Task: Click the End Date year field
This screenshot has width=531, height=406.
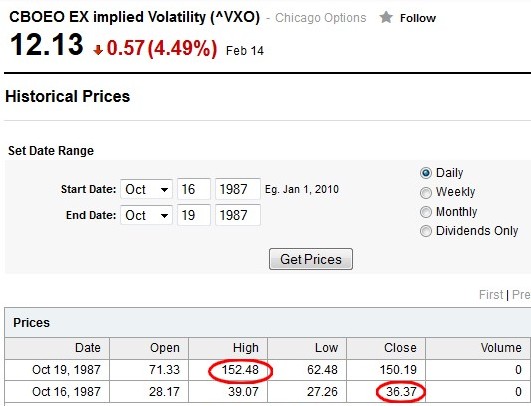Action: 238,215
